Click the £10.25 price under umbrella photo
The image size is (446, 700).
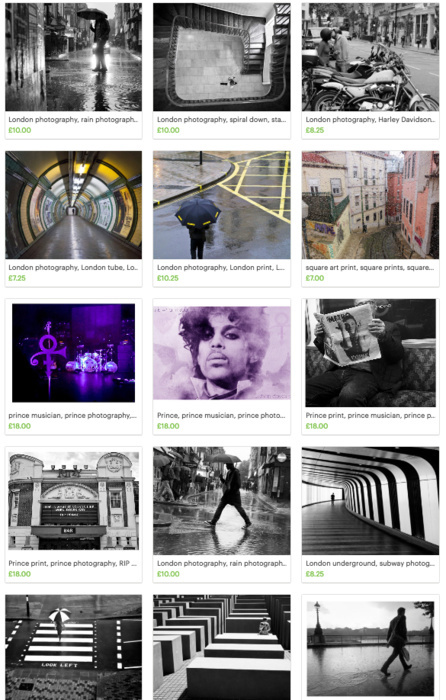168,278
